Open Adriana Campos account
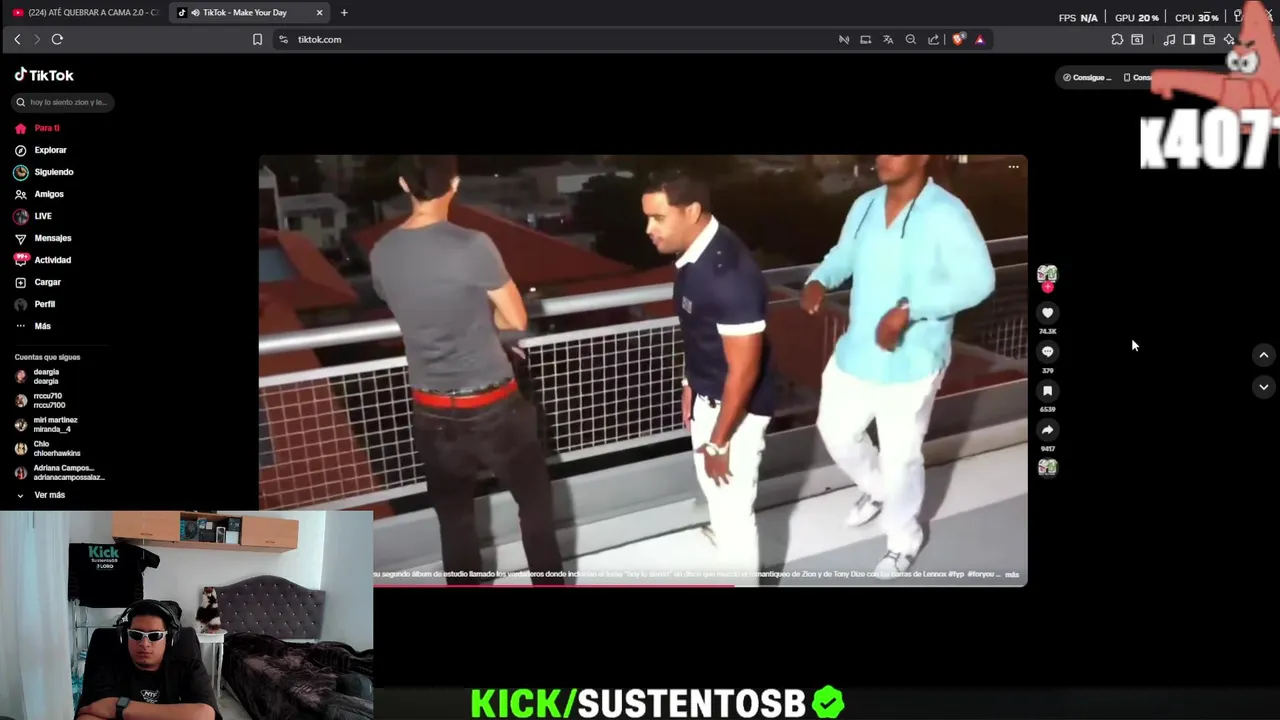Viewport: 1280px width, 720px height. pos(60,472)
